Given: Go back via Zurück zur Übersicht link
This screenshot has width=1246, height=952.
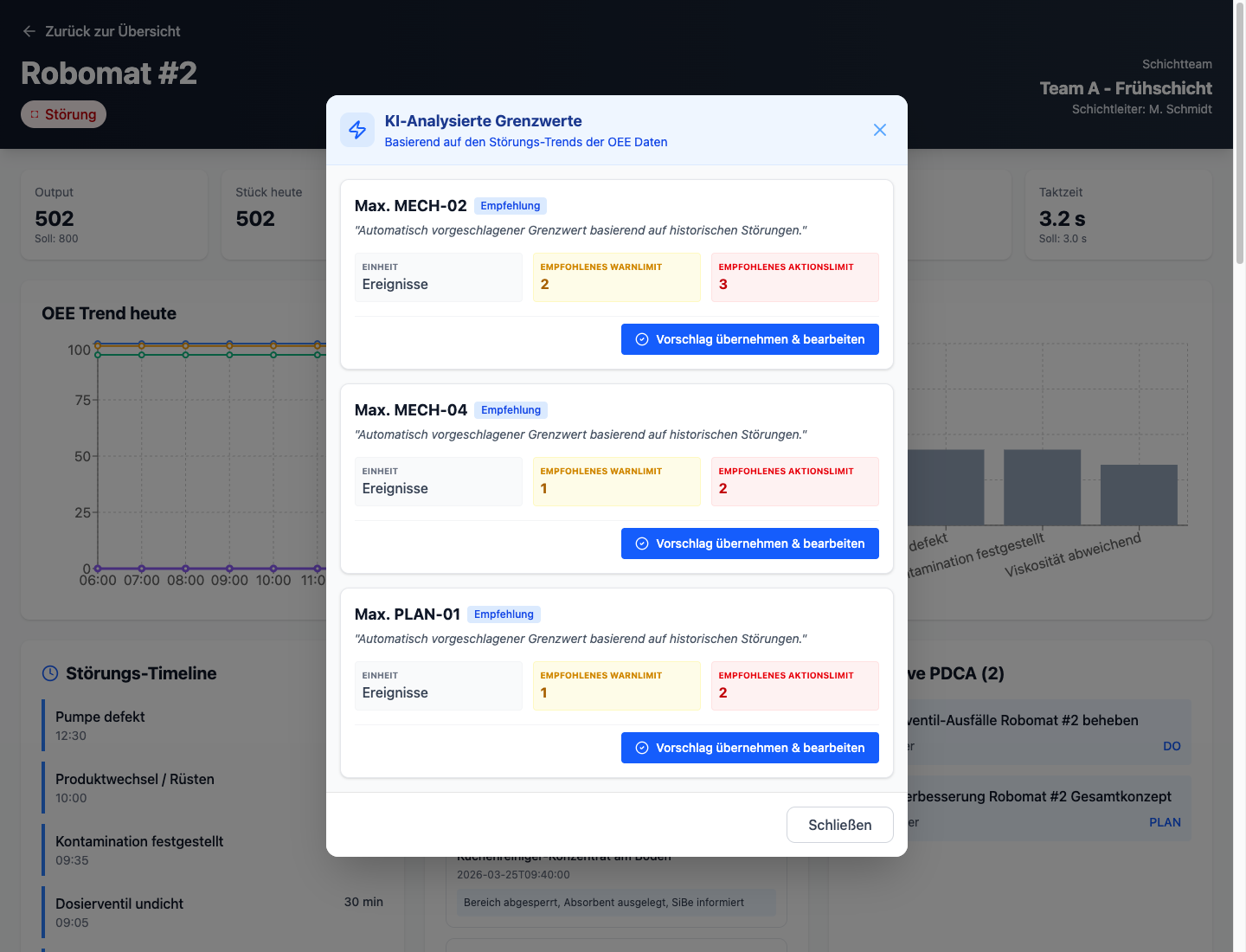Looking at the screenshot, I should (x=112, y=31).
